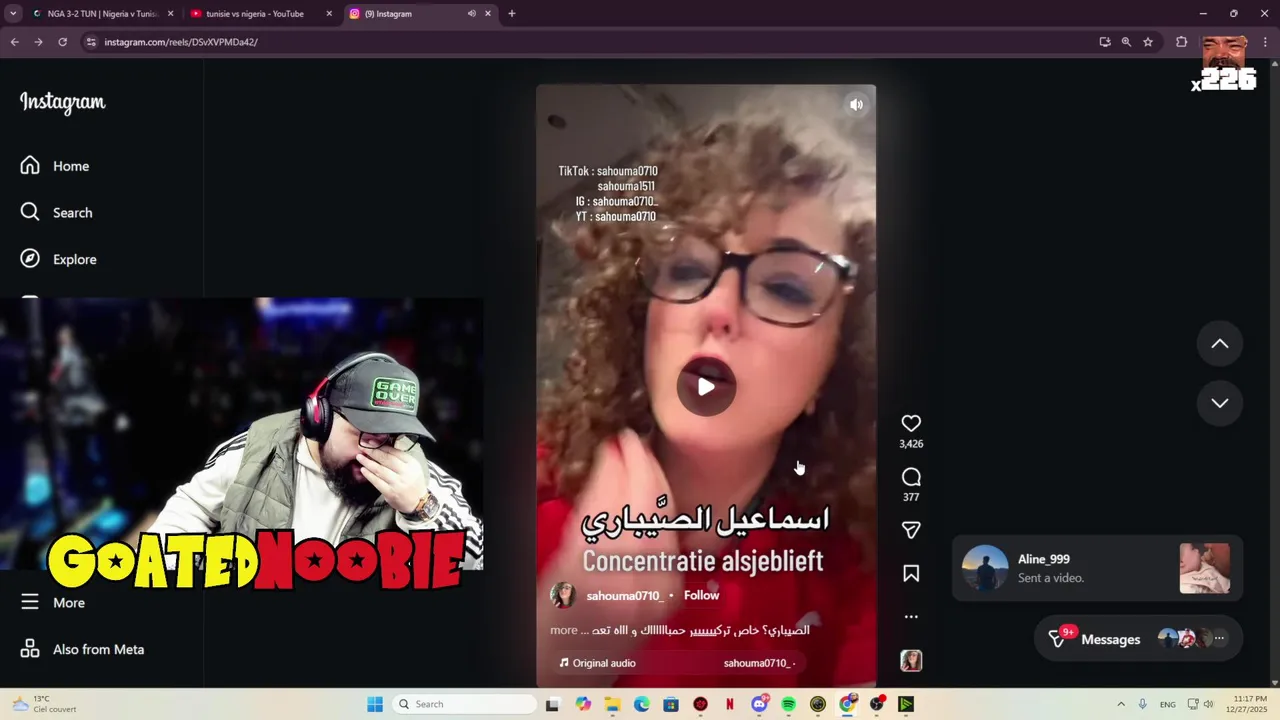Viewport: 1280px width, 720px height.
Task: Open sahouma0710_ profile username
Action: tap(624, 595)
